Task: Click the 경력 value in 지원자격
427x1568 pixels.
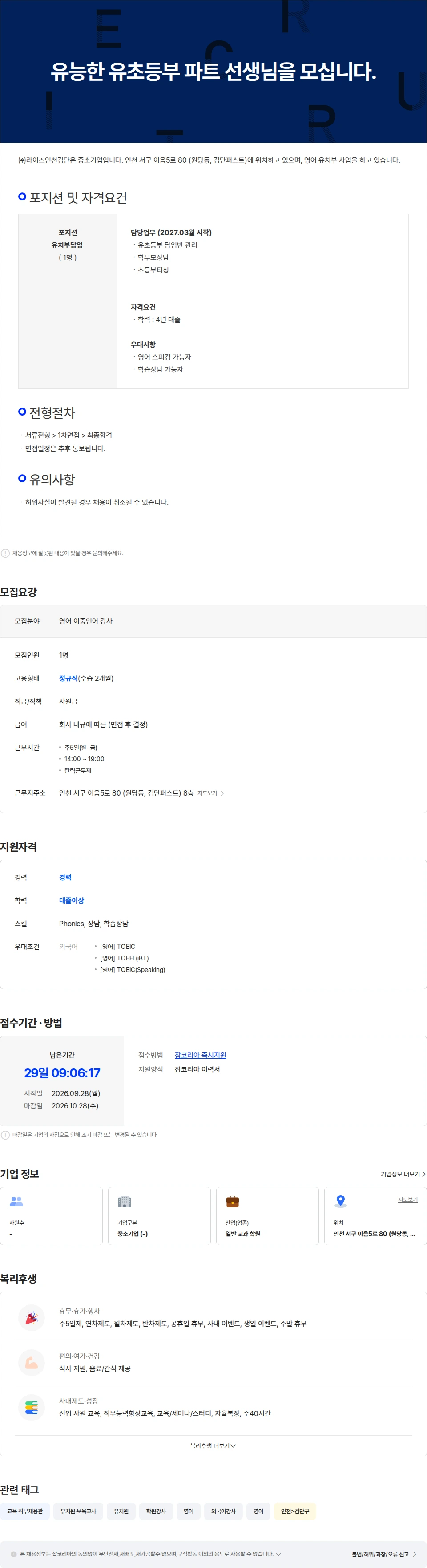Action: click(x=65, y=877)
